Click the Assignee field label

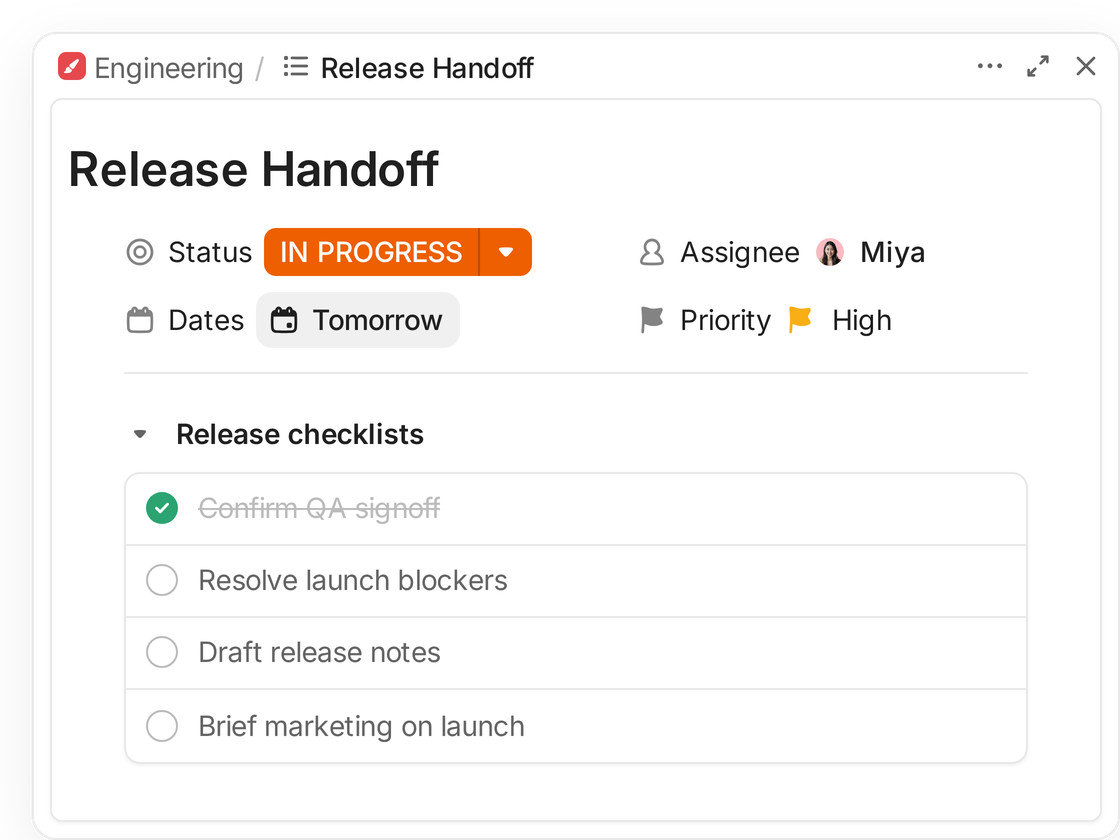tap(740, 253)
